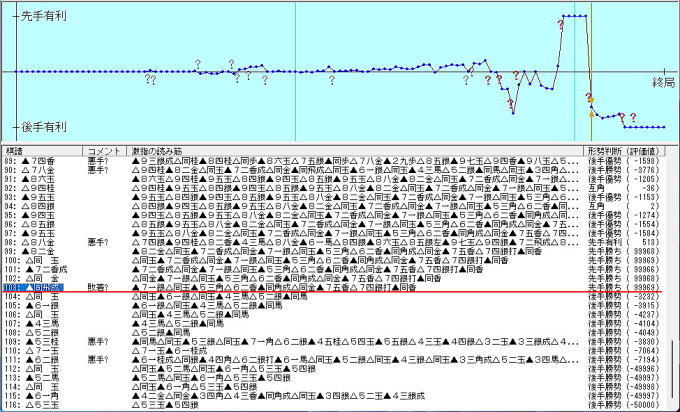Click the leftmost double question mark on the graph
Screen dimensions: 680x412
[150, 79]
